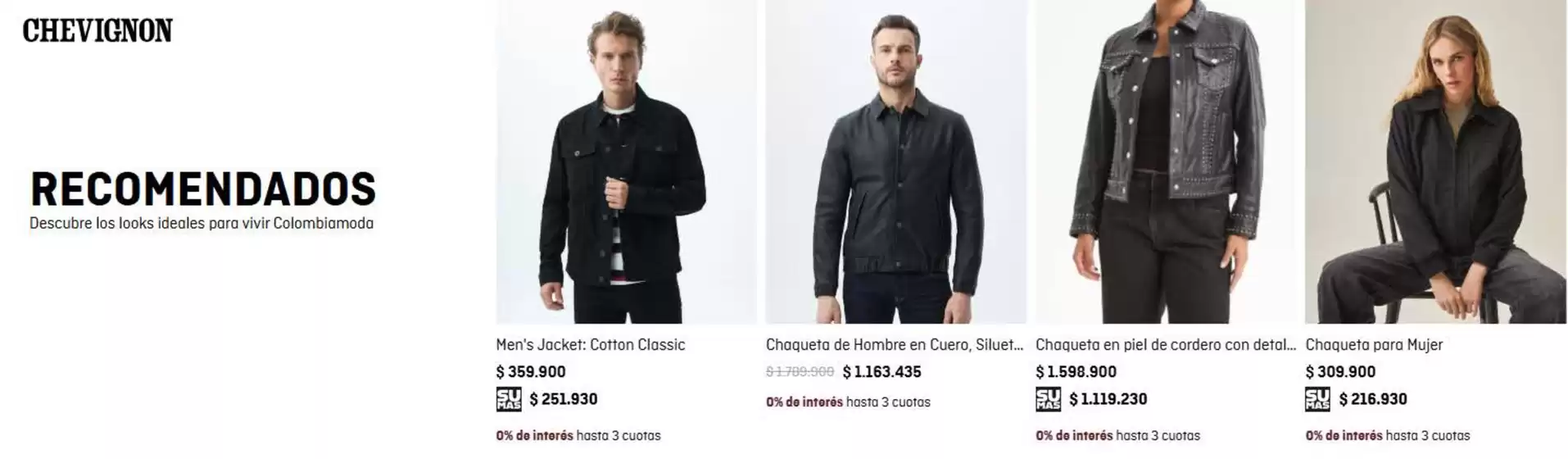This screenshot has height=459, width=1568.
Task: Click the RECOMENDADOS heading
Action: 203,189
